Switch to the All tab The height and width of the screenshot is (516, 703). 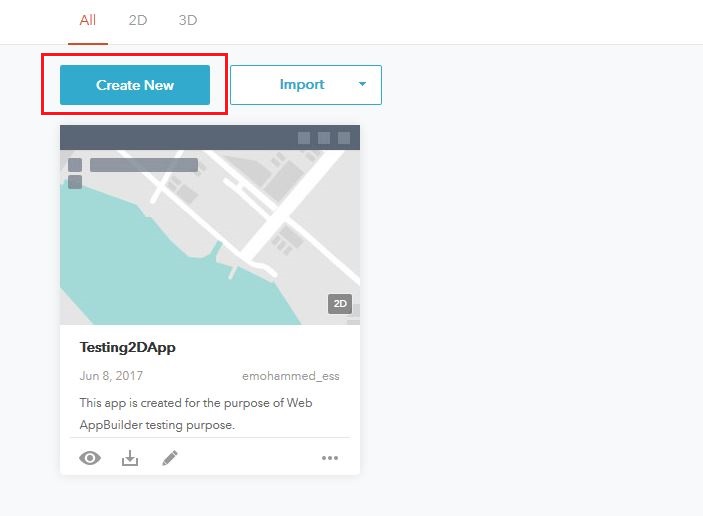pos(87,20)
